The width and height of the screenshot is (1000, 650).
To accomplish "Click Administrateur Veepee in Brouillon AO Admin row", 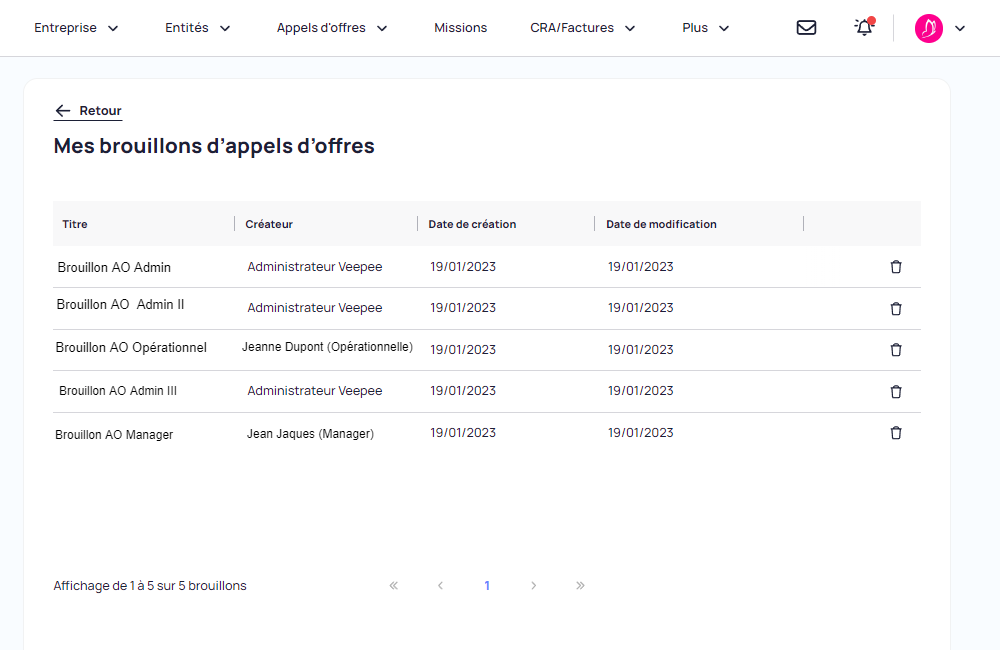I will coord(315,267).
